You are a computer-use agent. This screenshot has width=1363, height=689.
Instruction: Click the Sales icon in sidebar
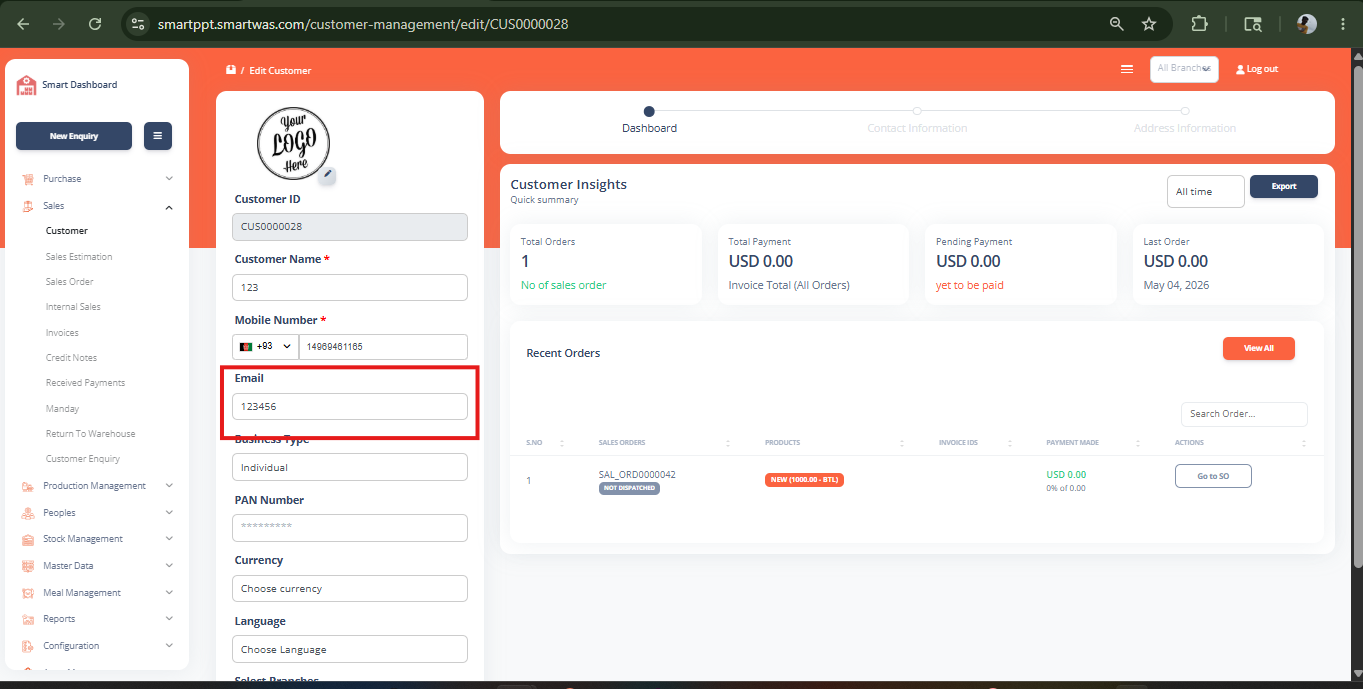28,206
